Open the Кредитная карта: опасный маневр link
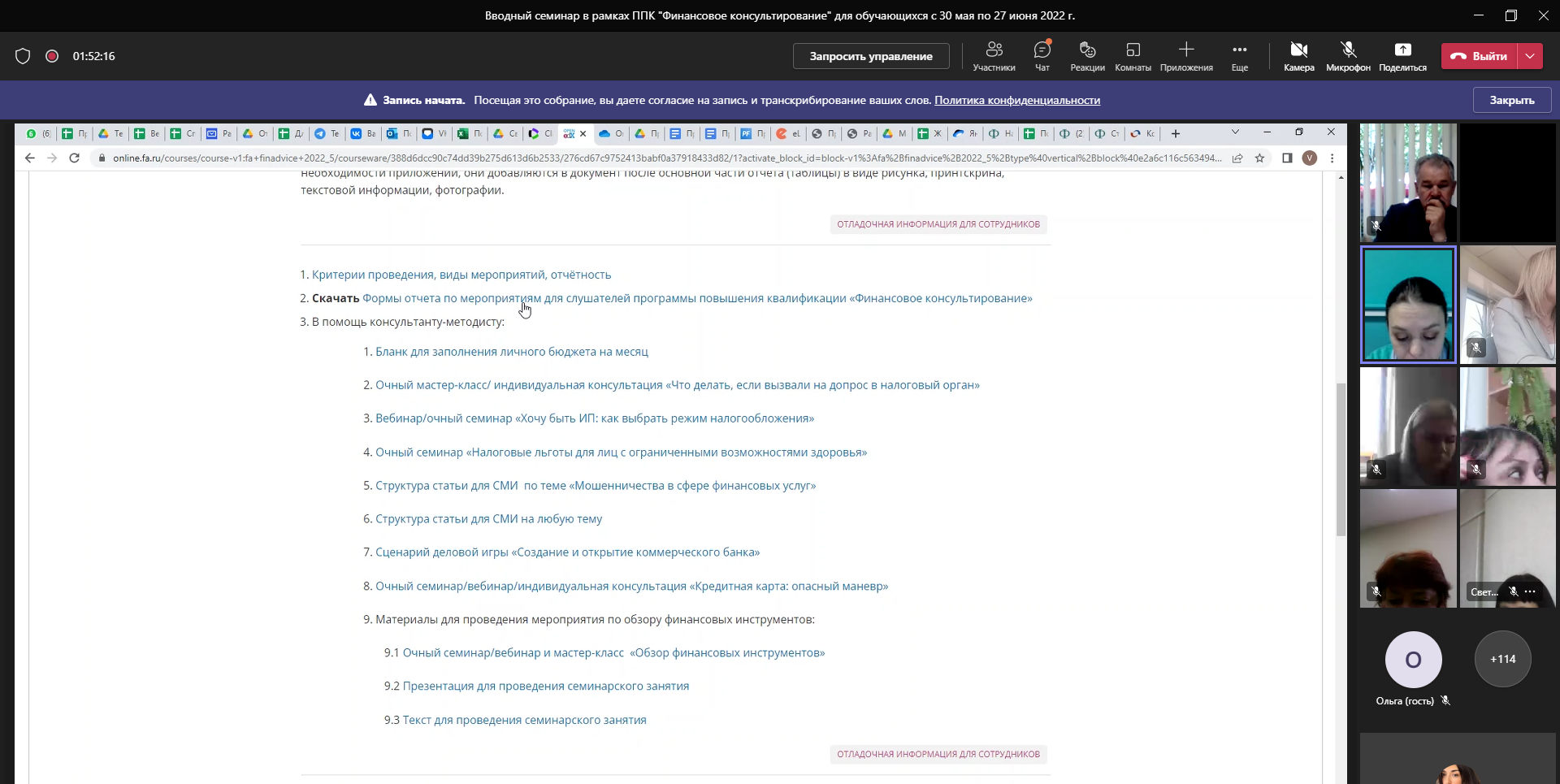Viewport: 1560px width, 784px height. point(631,587)
